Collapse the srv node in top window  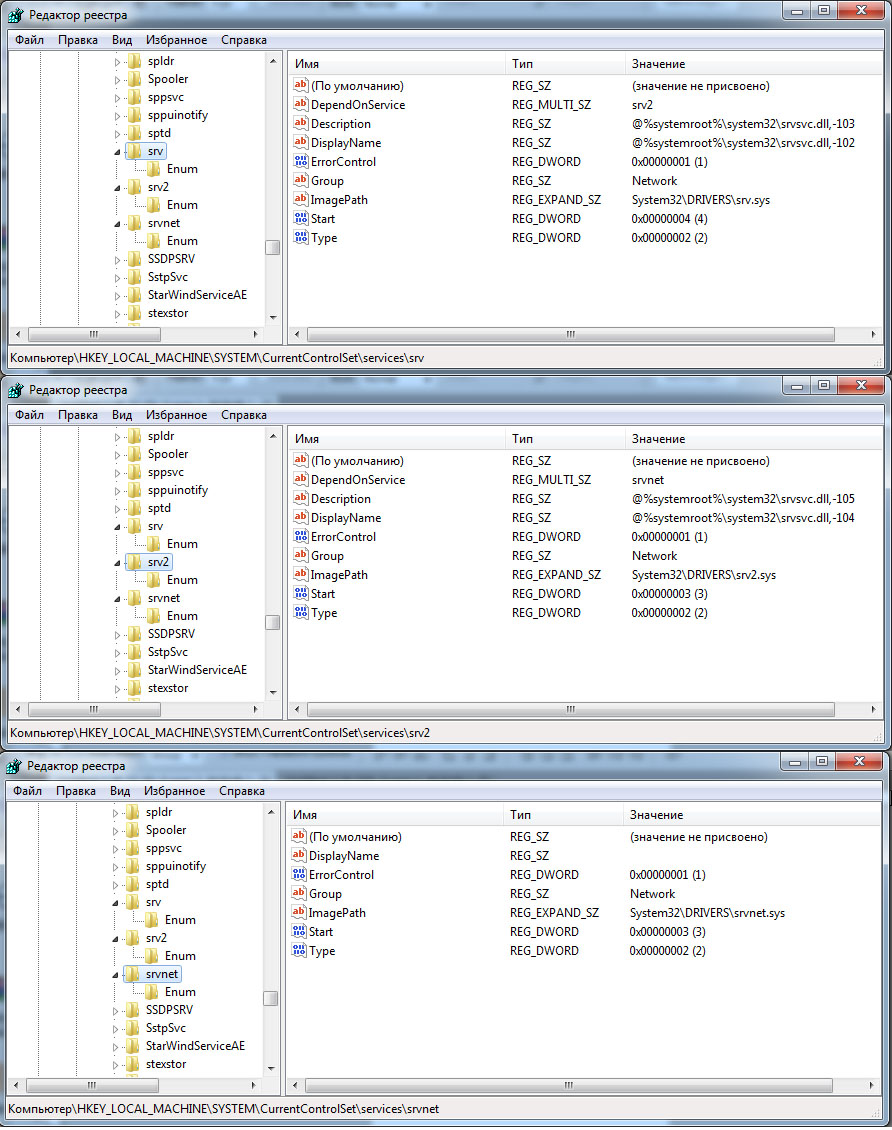click(x=117, y=152)
